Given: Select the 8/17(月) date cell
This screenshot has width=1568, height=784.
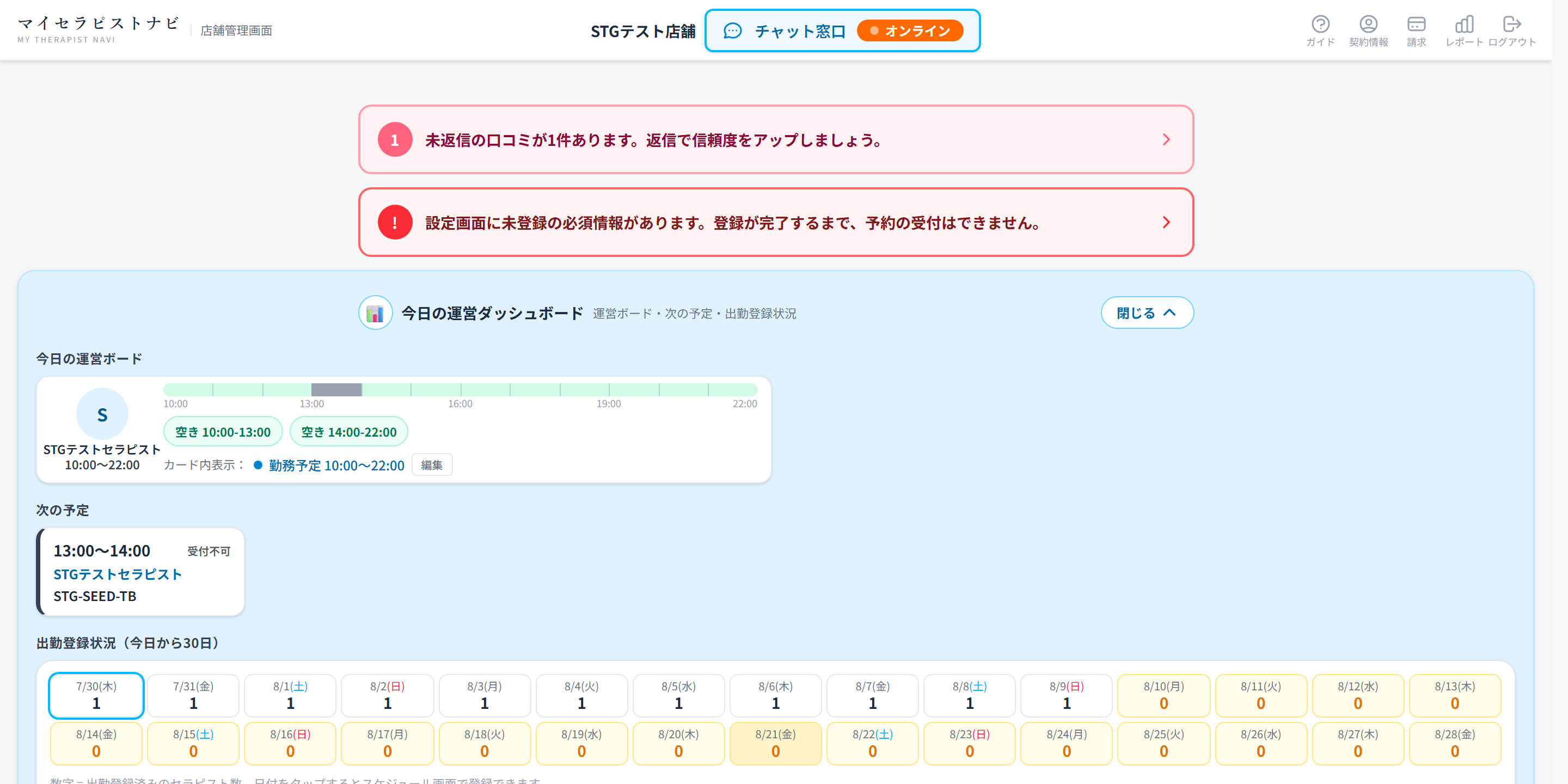Looking at the screenshot, I should point(387,743).
